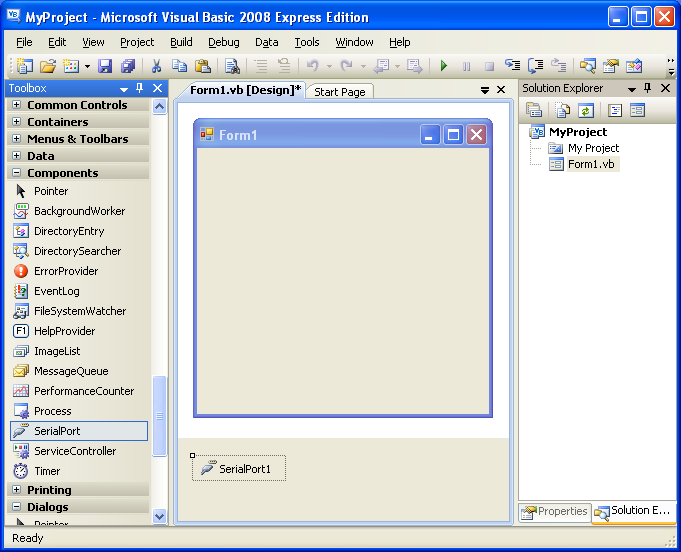The width and height of the screenshot is (681, 552).
Task: Click the Toolbox scroll down arrow
Action: point(159,516)
